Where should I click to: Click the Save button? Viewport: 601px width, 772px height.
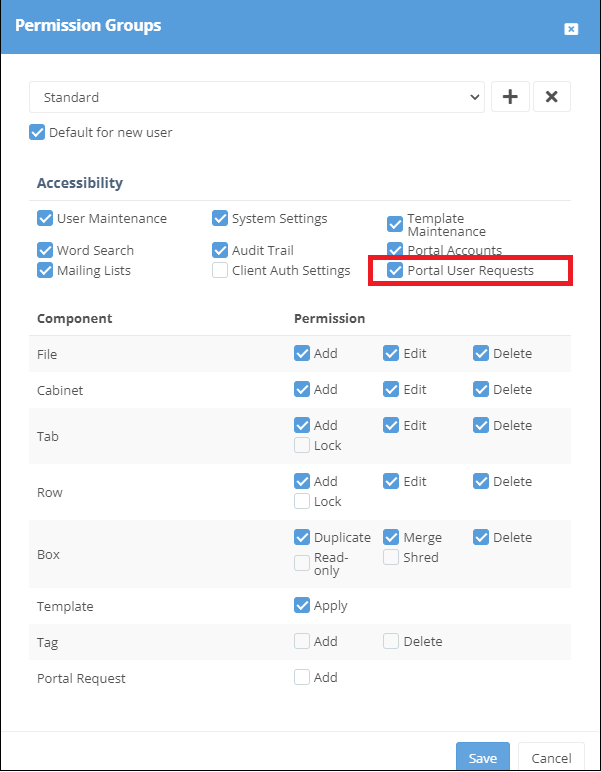(482, 758)
